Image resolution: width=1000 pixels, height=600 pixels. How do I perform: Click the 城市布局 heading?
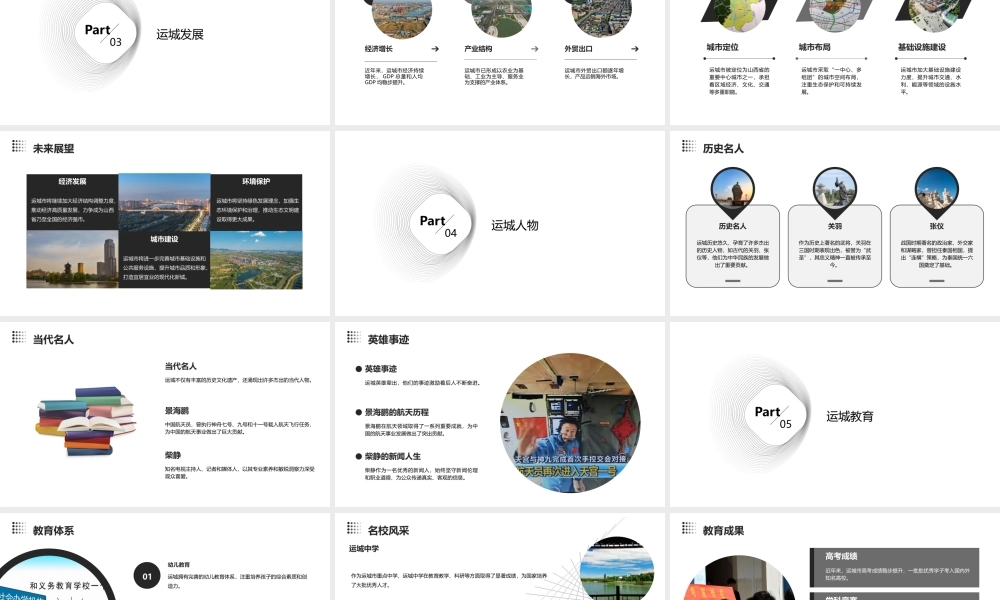814,47
